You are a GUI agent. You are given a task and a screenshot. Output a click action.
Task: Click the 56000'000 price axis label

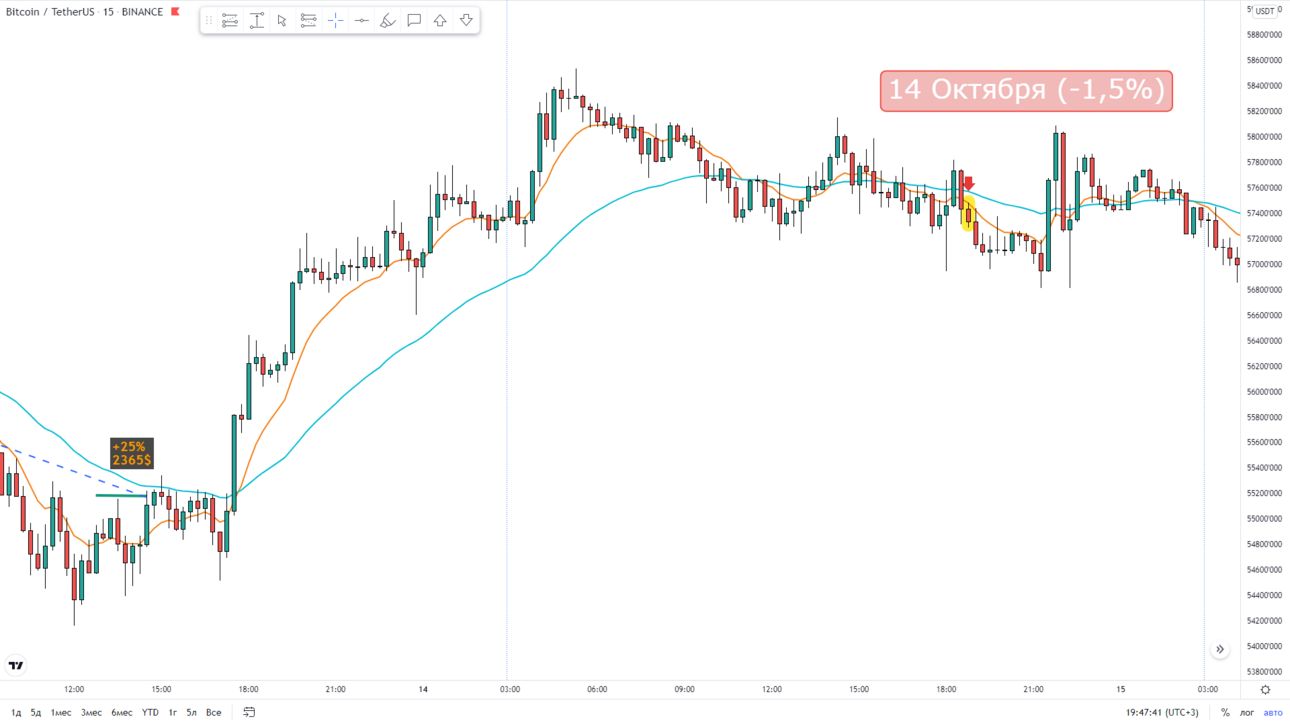coord(1264,392)
